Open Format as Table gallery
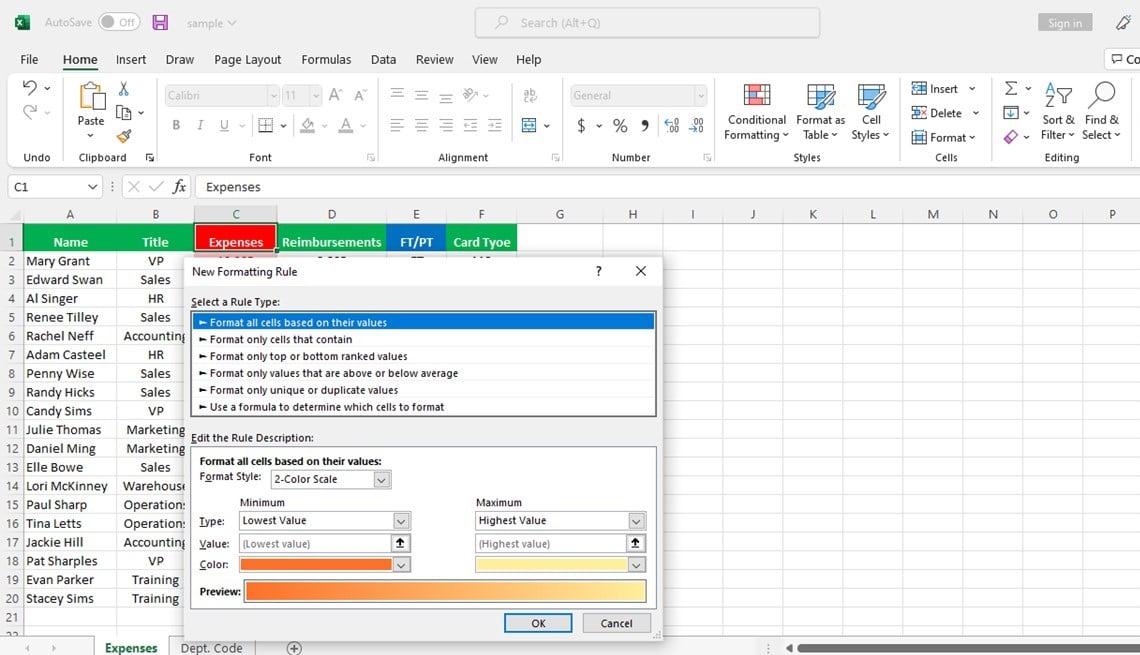This screenshot has height=655, width=1140. click(x=820, y=111)
